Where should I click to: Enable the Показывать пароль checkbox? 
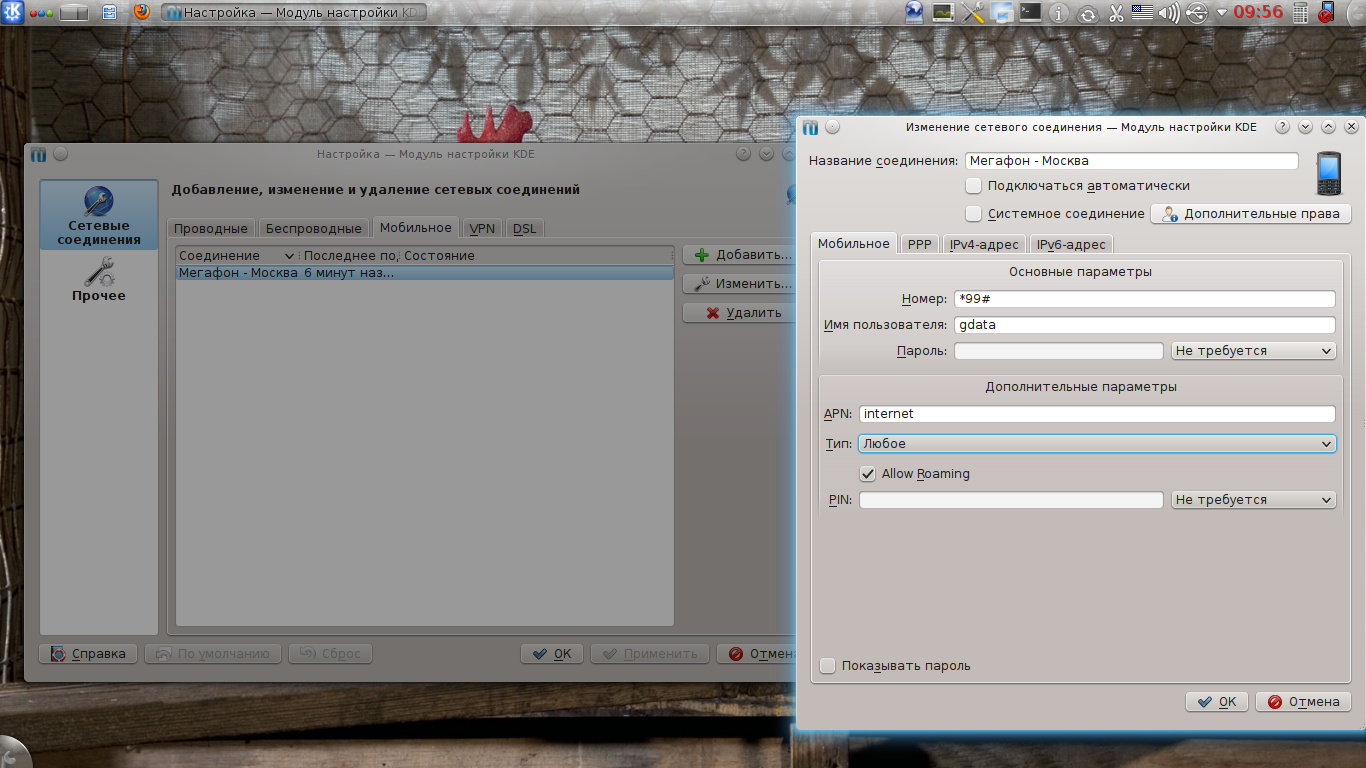(827, 666)
